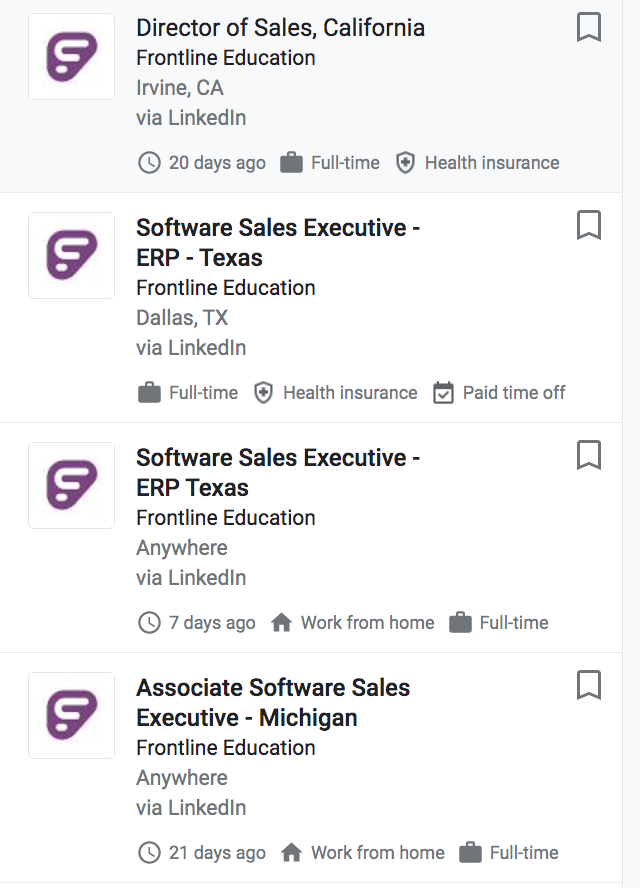Click clock icon next to 21 days ago

tap(150, 853)
